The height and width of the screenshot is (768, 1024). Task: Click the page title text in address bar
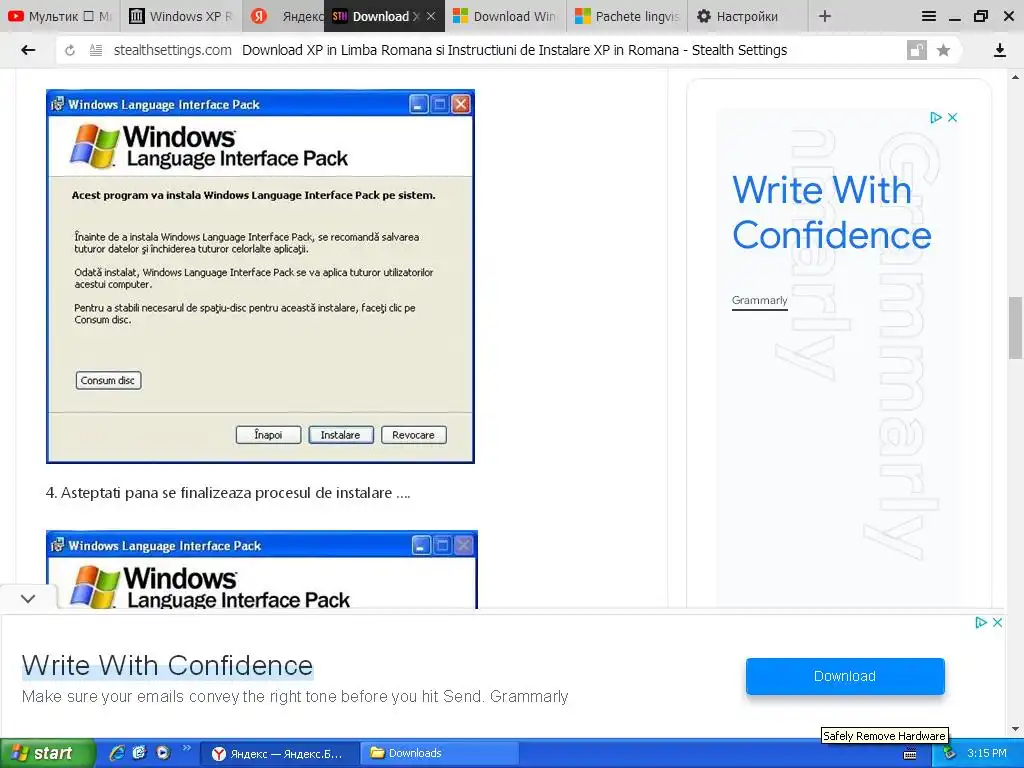click(x=515, y=50)
